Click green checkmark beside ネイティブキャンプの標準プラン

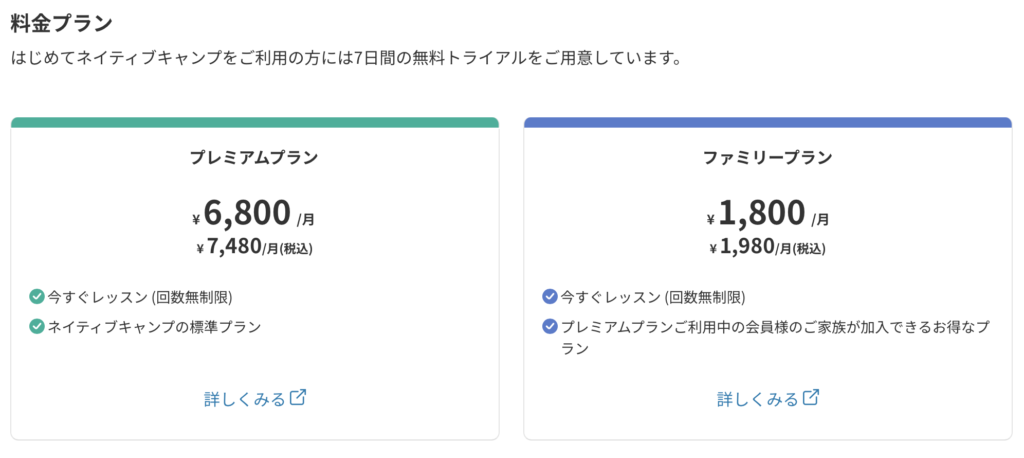[37, 326]
